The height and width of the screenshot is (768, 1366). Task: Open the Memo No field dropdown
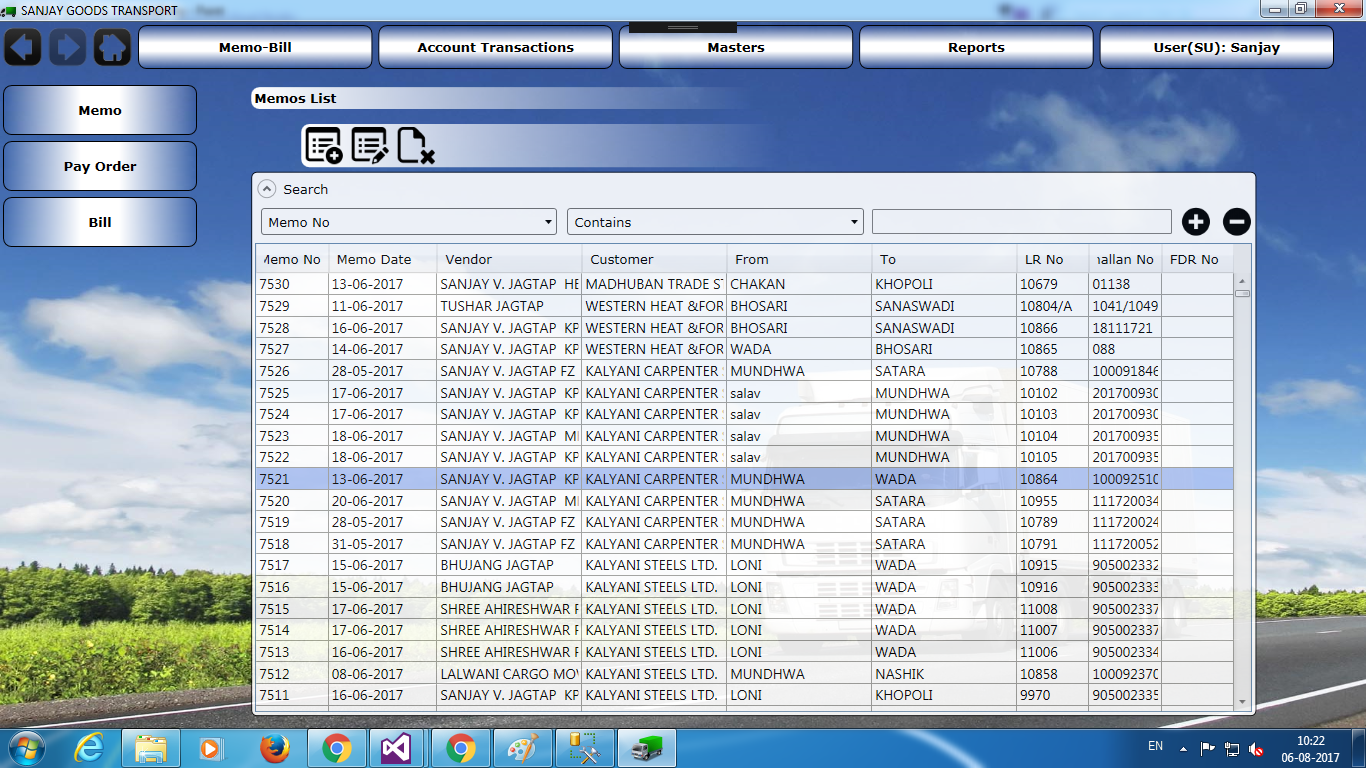point(409,222)
